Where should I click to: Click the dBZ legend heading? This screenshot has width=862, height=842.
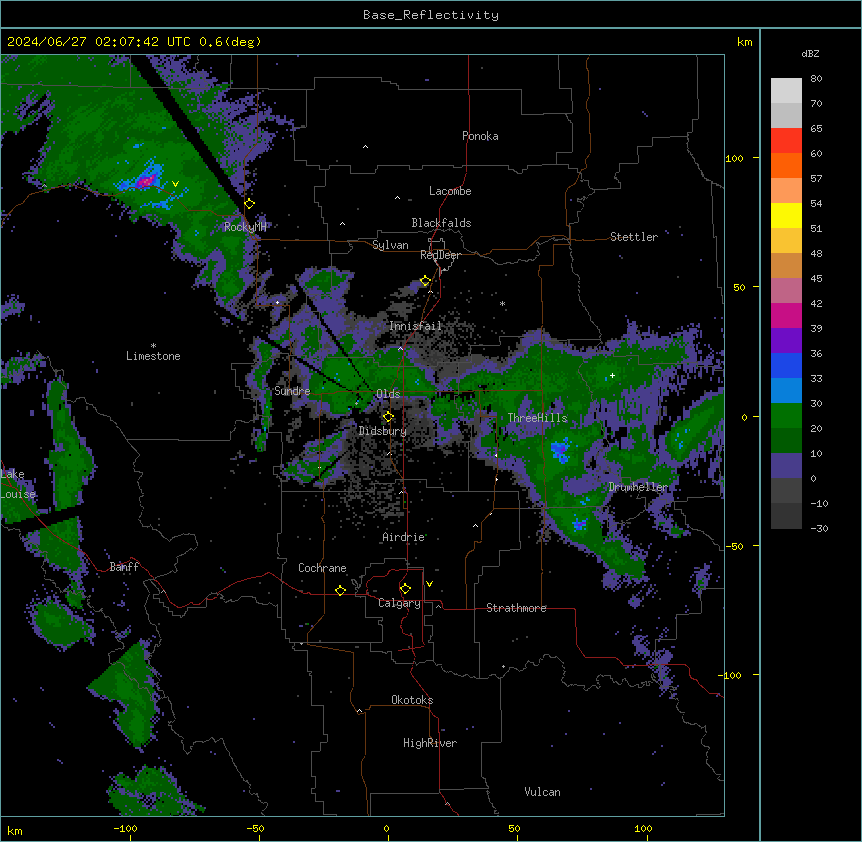810,53
